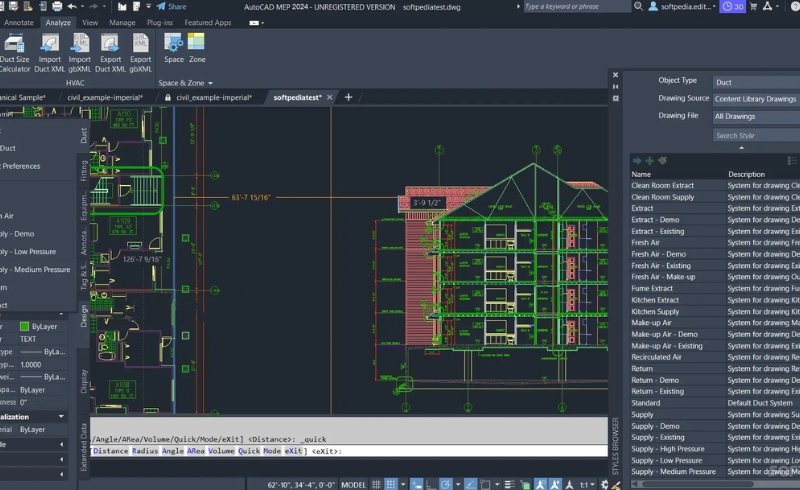Click the Undo arrow in the quick access toolbar
This screenshot has height=490, width=800.
tap(72, 7)
